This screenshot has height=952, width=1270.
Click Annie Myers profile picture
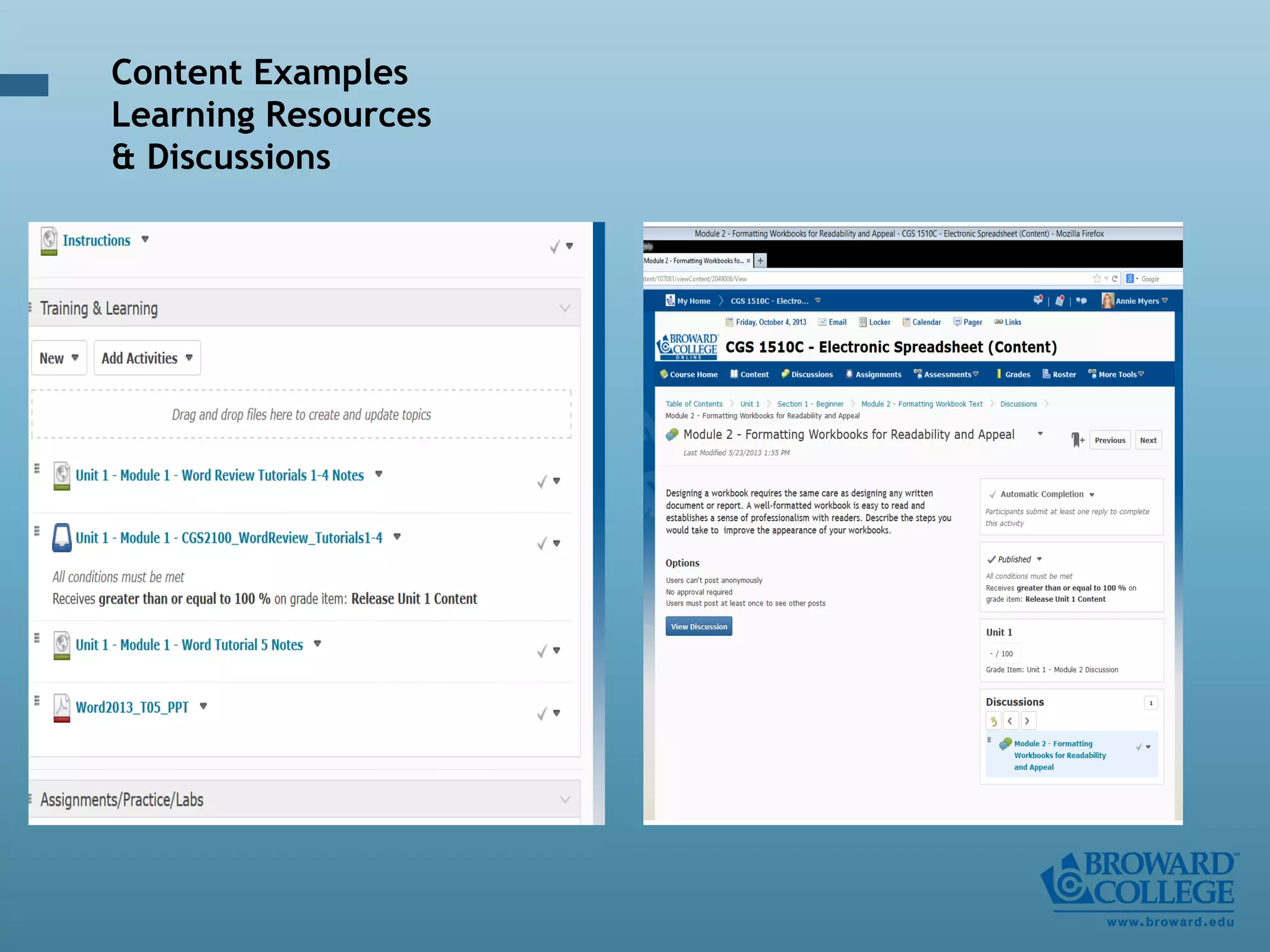(1108, 301)
